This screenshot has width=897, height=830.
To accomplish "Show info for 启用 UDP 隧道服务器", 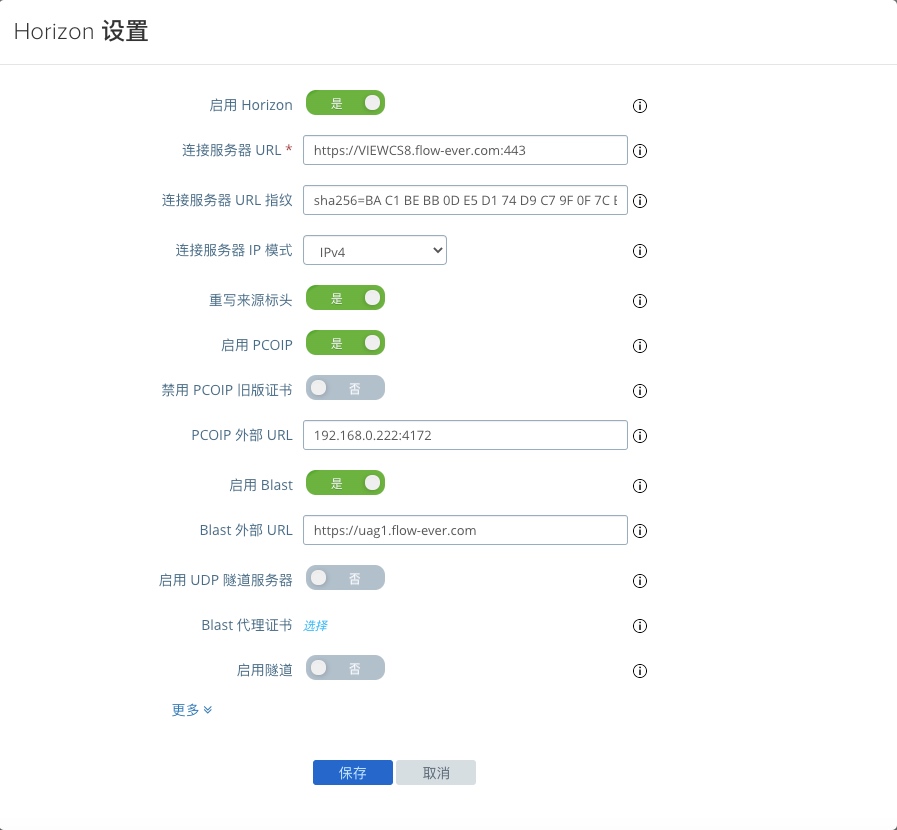I will [640, 581].
